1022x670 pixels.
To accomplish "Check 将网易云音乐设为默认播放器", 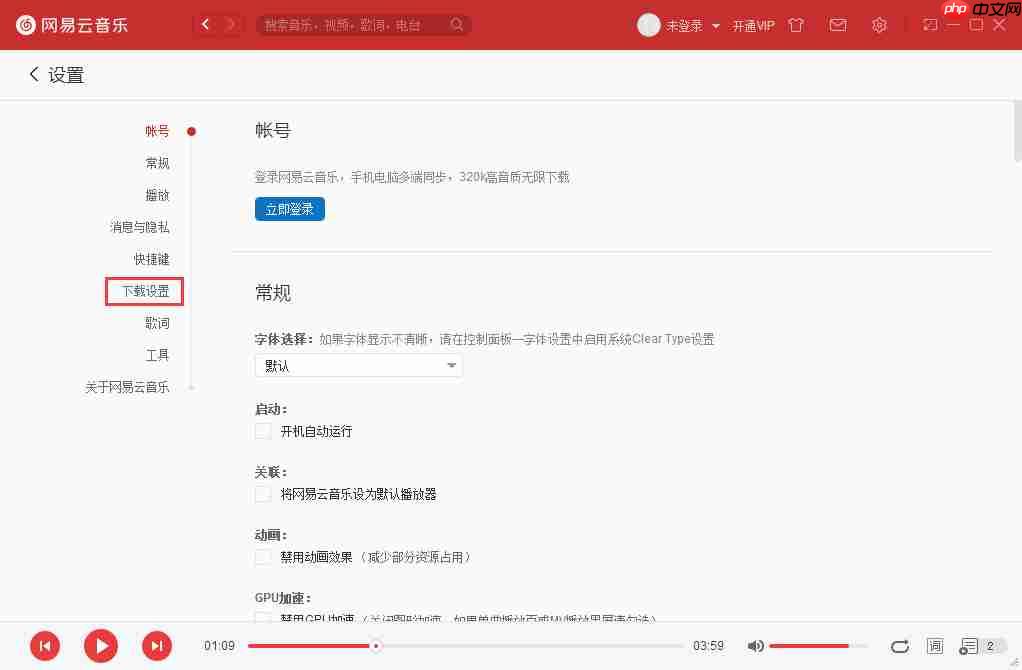I will point(263,493).
